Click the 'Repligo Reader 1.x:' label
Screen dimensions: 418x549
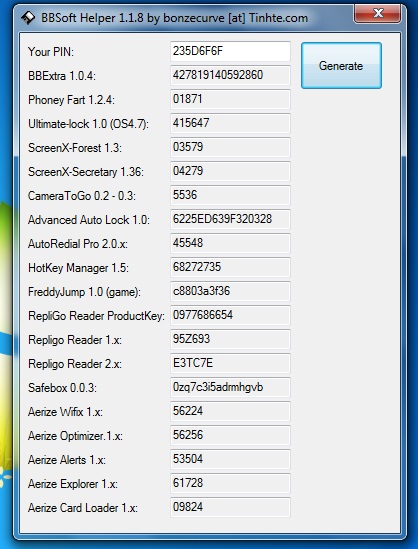point(75,340)
